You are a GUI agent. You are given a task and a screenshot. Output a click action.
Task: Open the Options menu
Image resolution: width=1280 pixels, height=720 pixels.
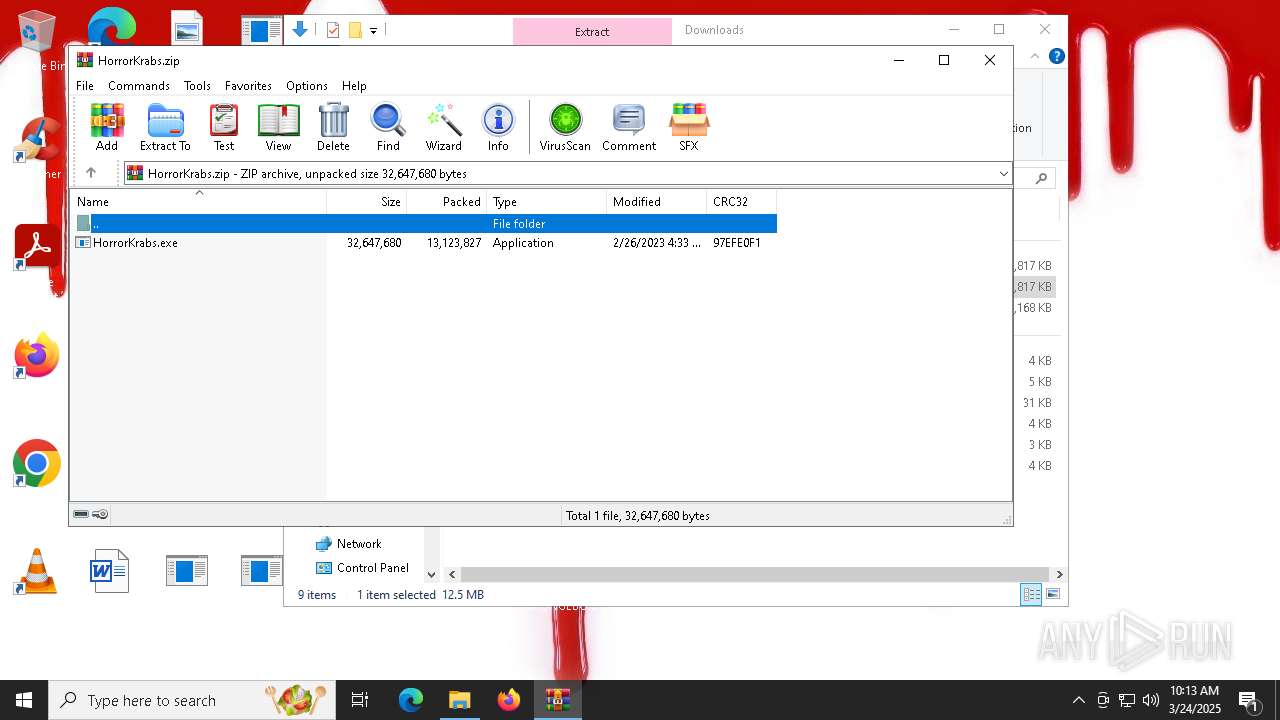(307, 86)
